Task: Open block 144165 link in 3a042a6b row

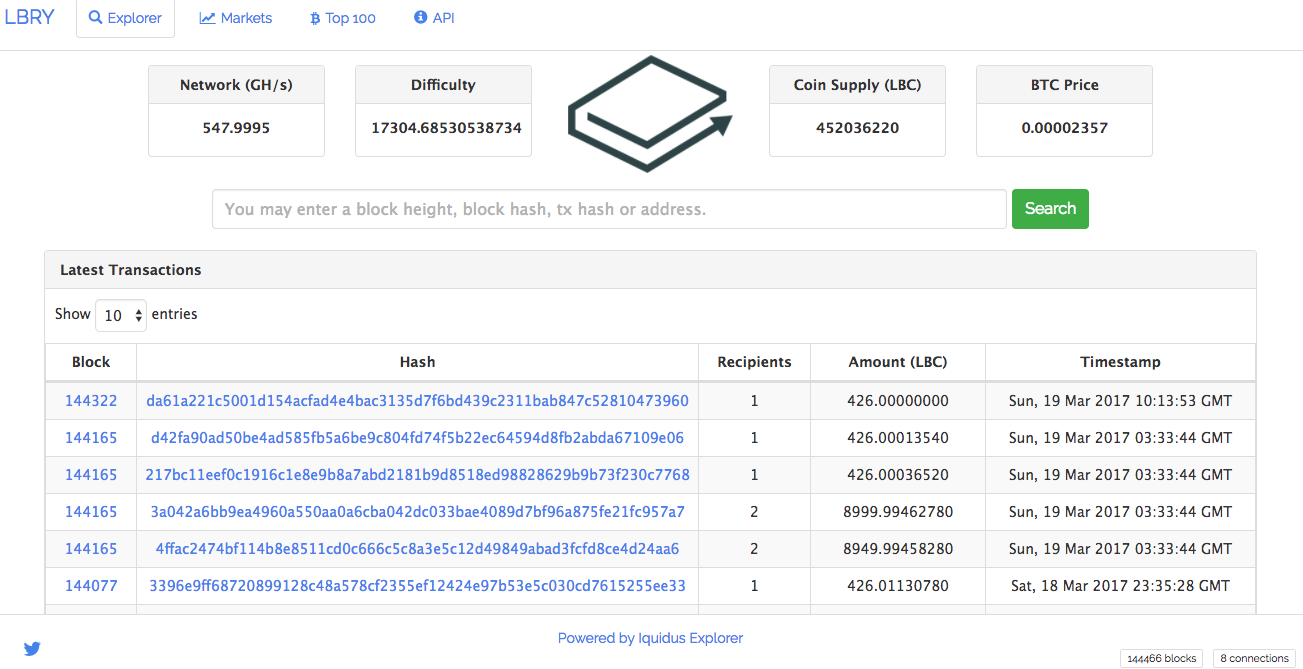Action: pos(91,512)
